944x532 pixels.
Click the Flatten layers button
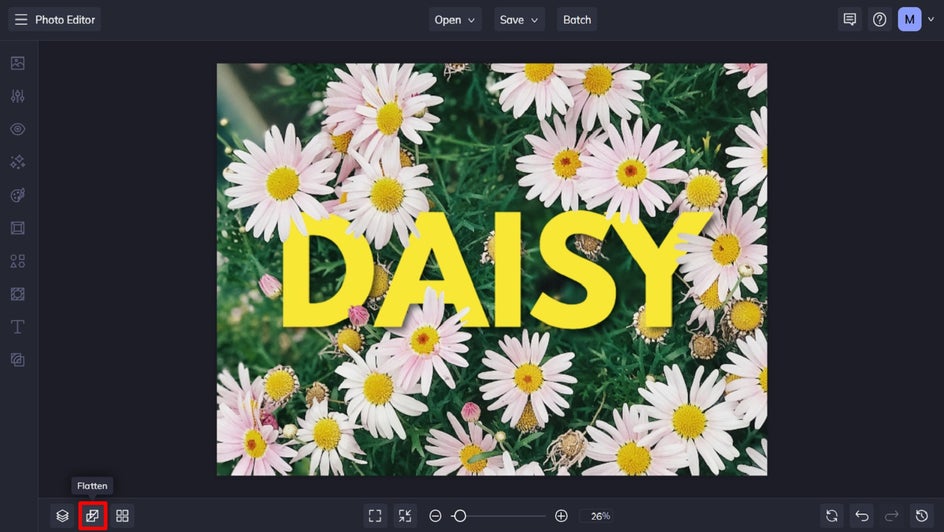[92, 516]
